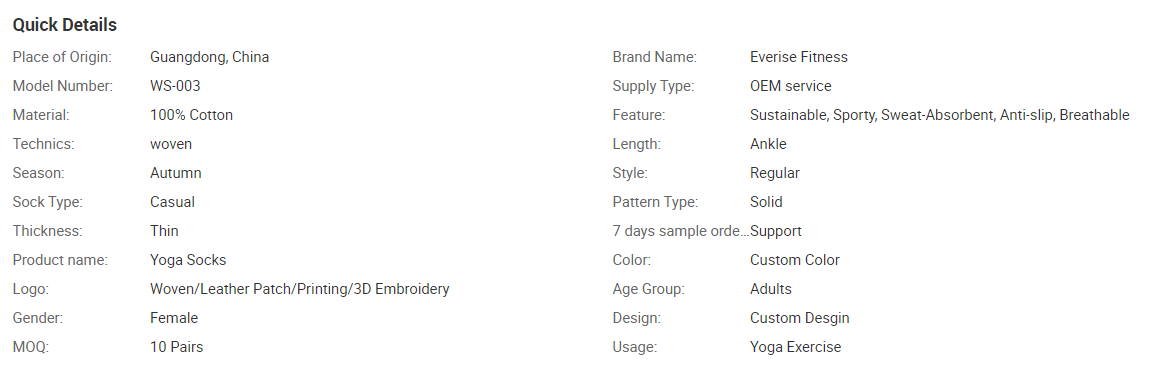Select the Ankle length value

(x=768, y=144)
